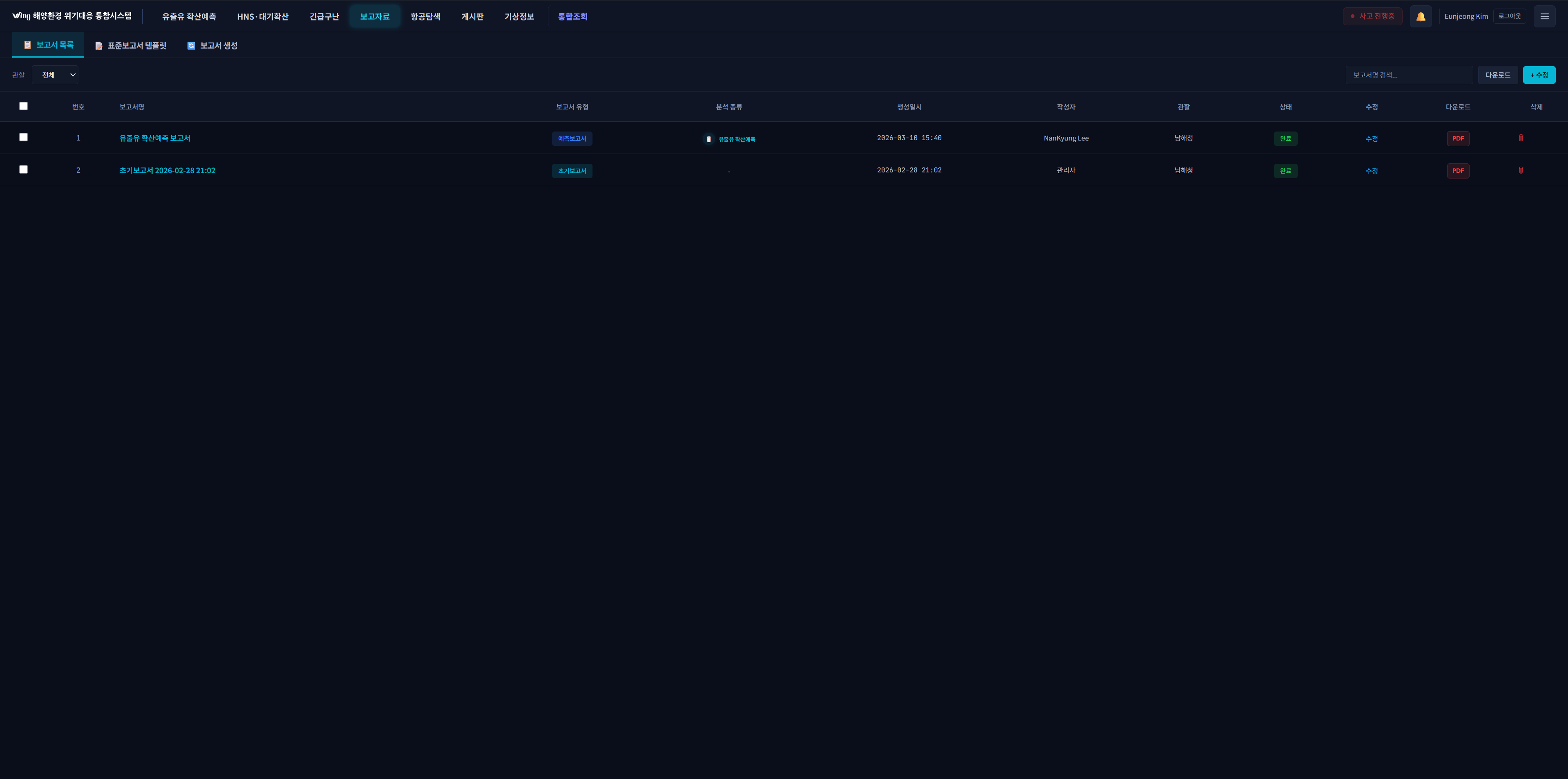The width and height of the screenshot is (1568, 779).
Task: Click the 다운로드 button near search
Action: coord(1497,75)
